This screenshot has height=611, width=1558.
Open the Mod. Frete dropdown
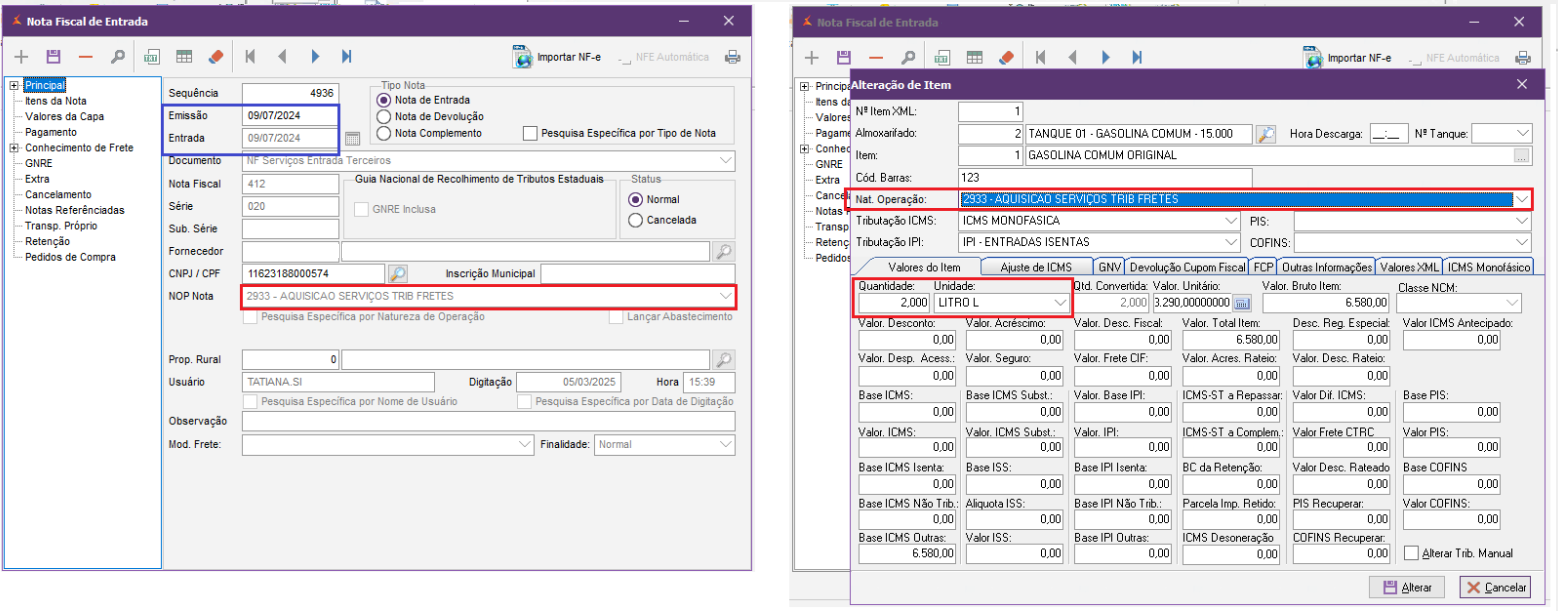[525, 444]
